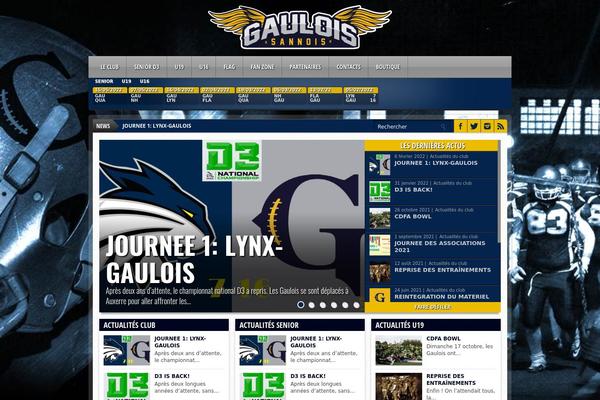This screenshot has width=600, height=400.
Task: Open D3 Is Back! under Actualités Club
Action: point(172,376)
